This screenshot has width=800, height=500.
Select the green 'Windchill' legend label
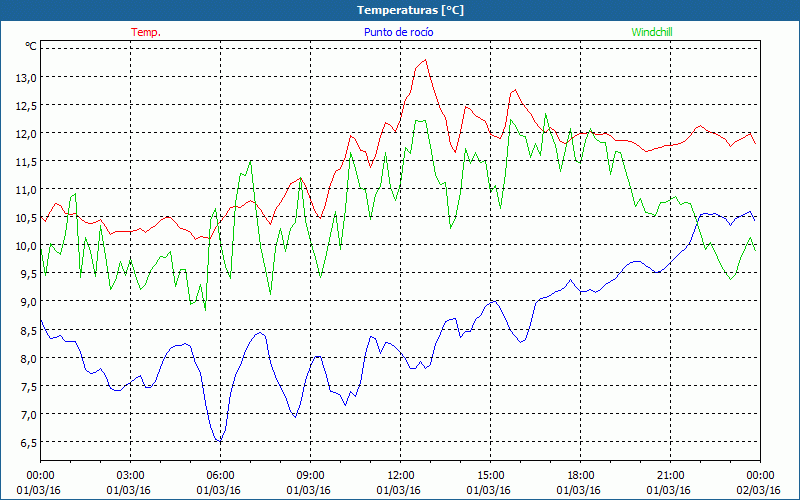[652, 32]
